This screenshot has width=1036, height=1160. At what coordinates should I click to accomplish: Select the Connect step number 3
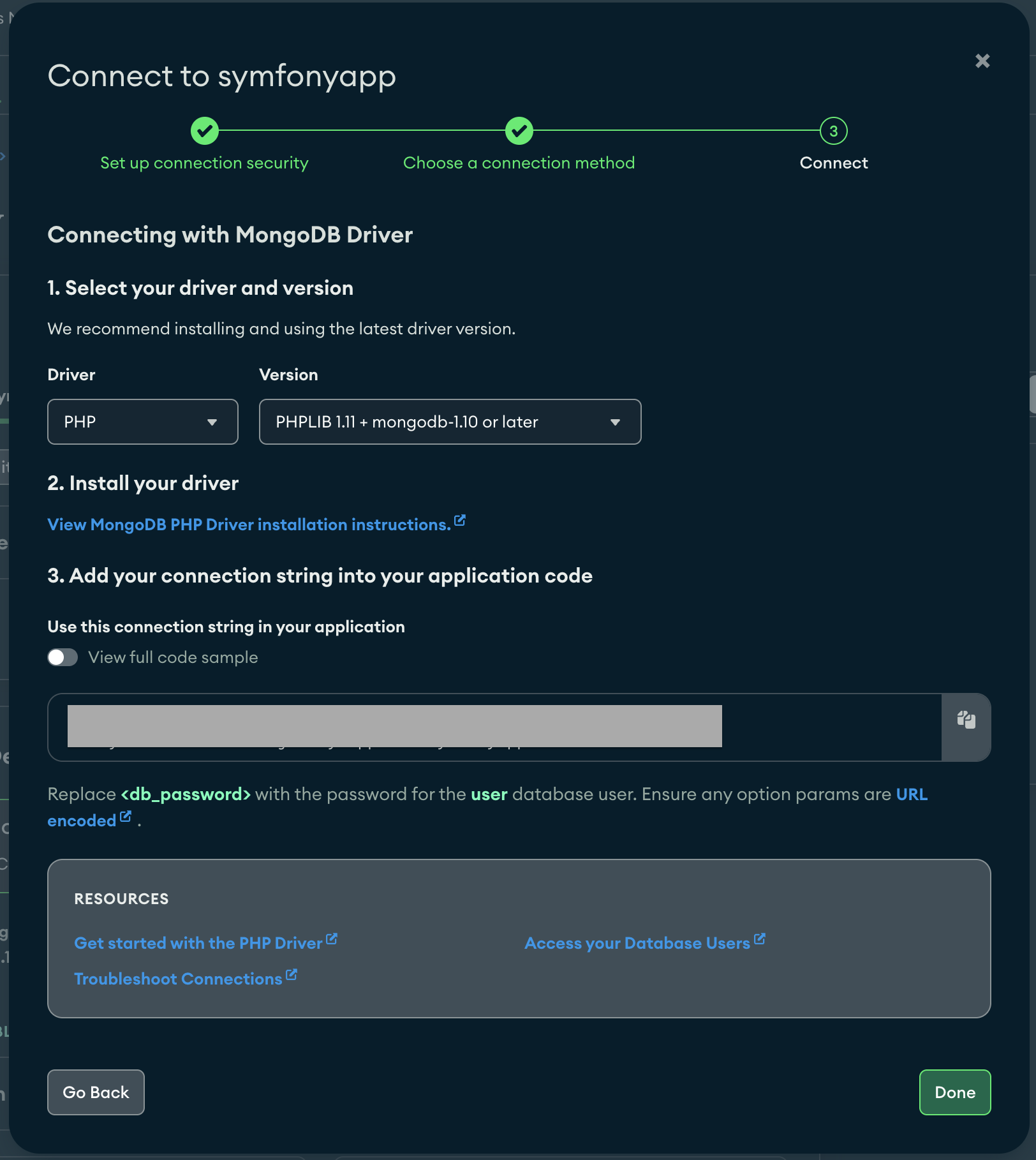(x=834, y=131)
